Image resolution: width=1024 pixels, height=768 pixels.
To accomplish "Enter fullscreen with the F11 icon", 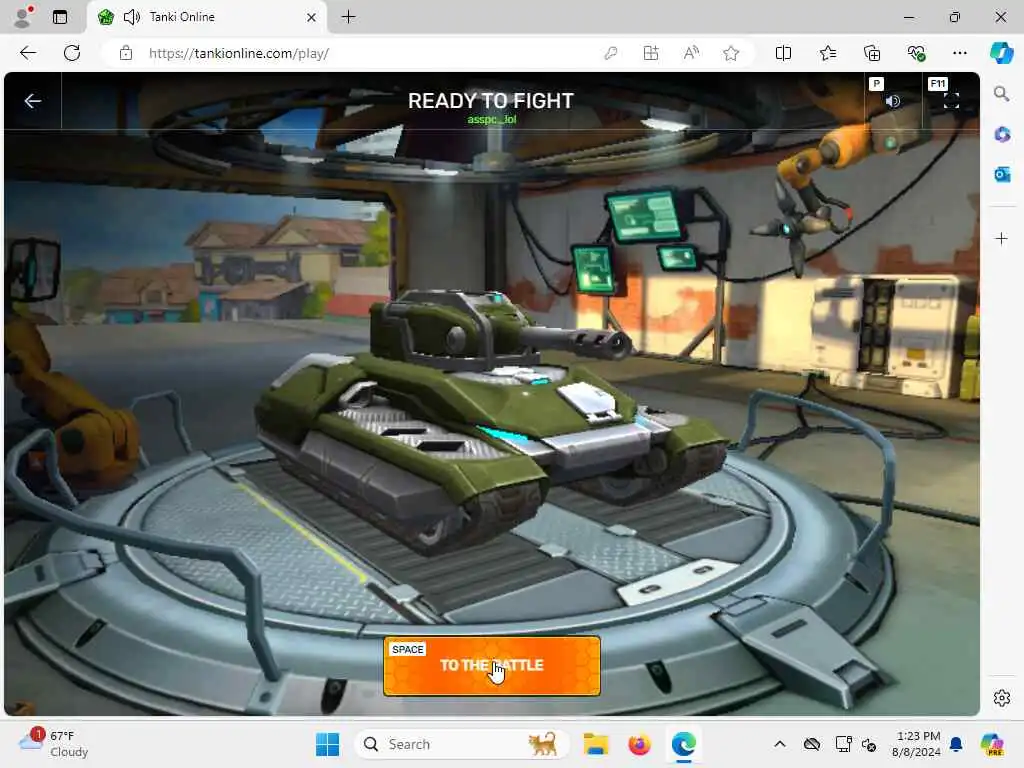I will pos(952,101).
